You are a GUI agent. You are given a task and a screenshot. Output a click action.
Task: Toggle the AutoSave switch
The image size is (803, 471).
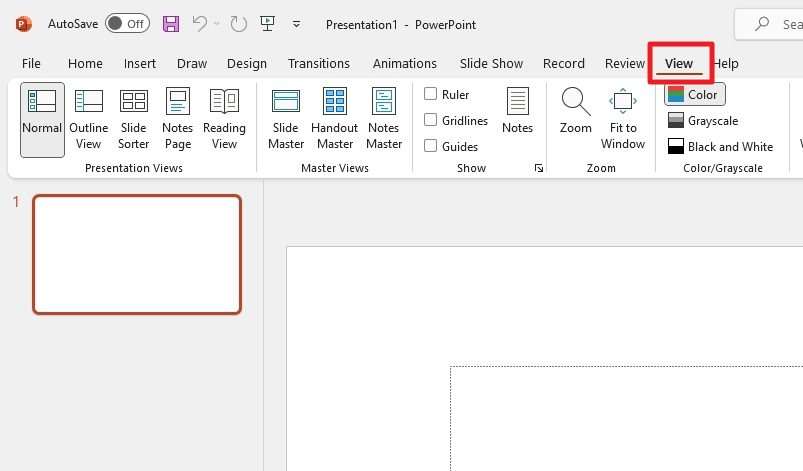tap(128, 24)
